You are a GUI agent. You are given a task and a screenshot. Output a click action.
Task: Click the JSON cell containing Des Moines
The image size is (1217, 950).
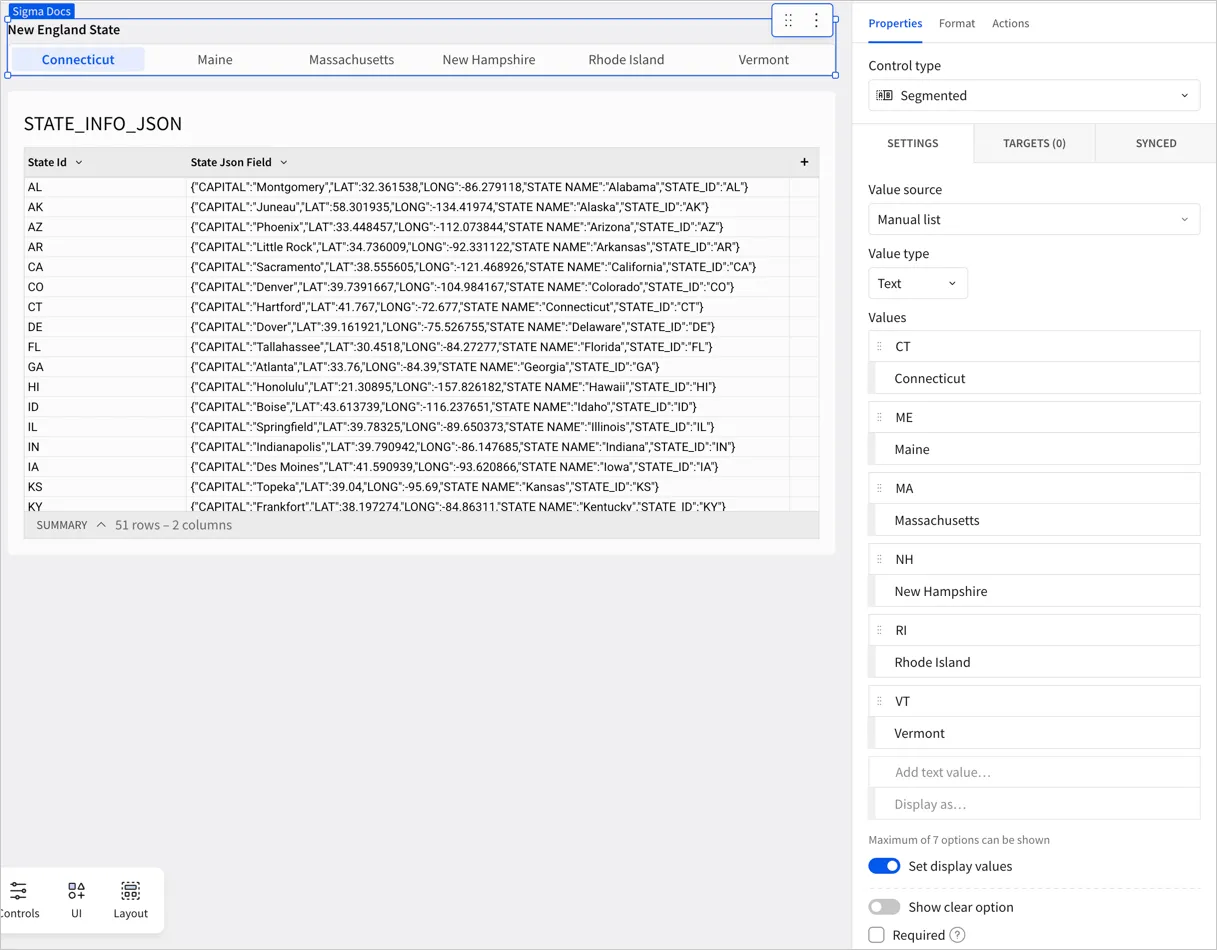488,467
